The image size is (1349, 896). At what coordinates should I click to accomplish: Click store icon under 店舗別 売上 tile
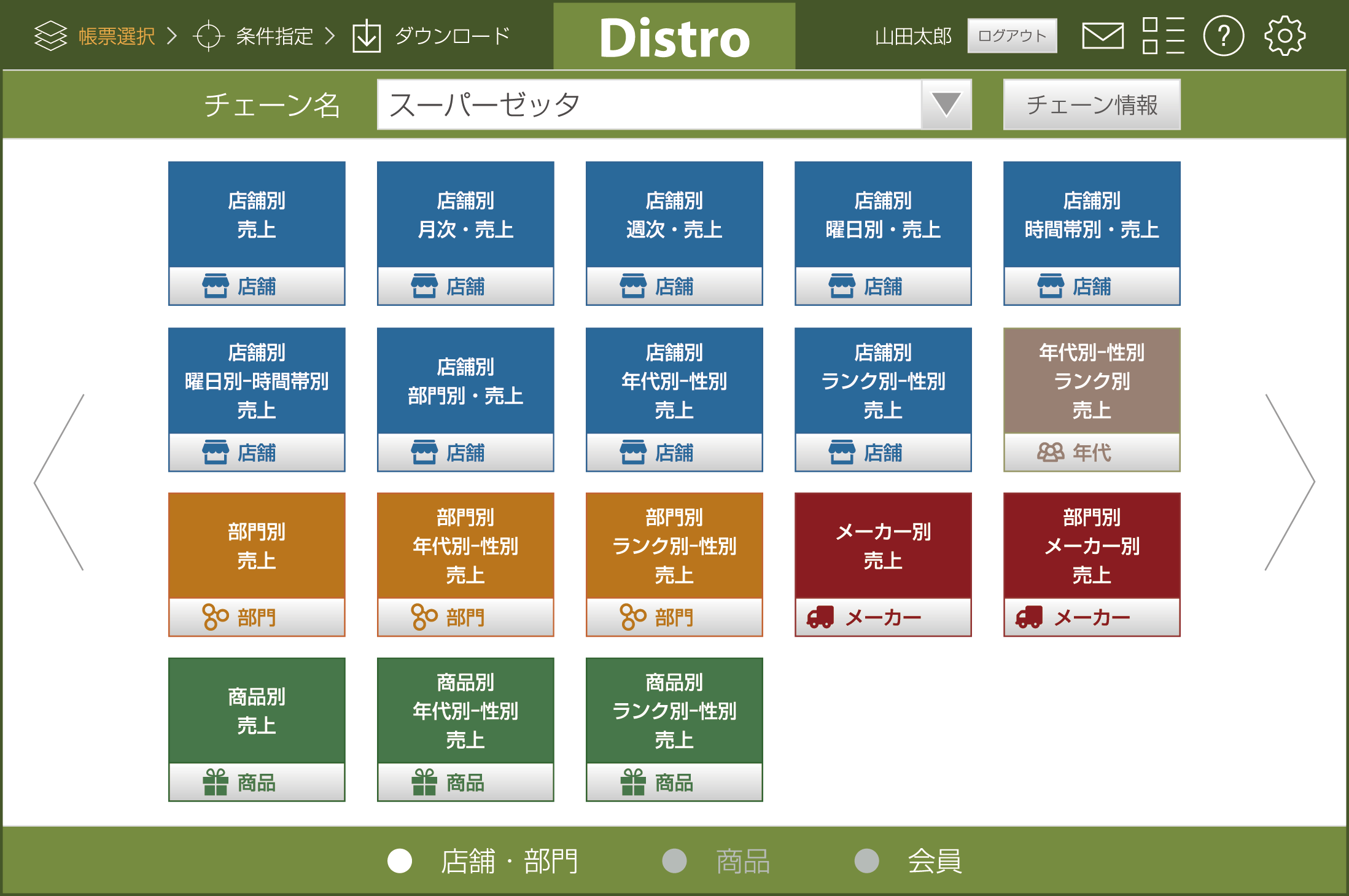(216, 286)
